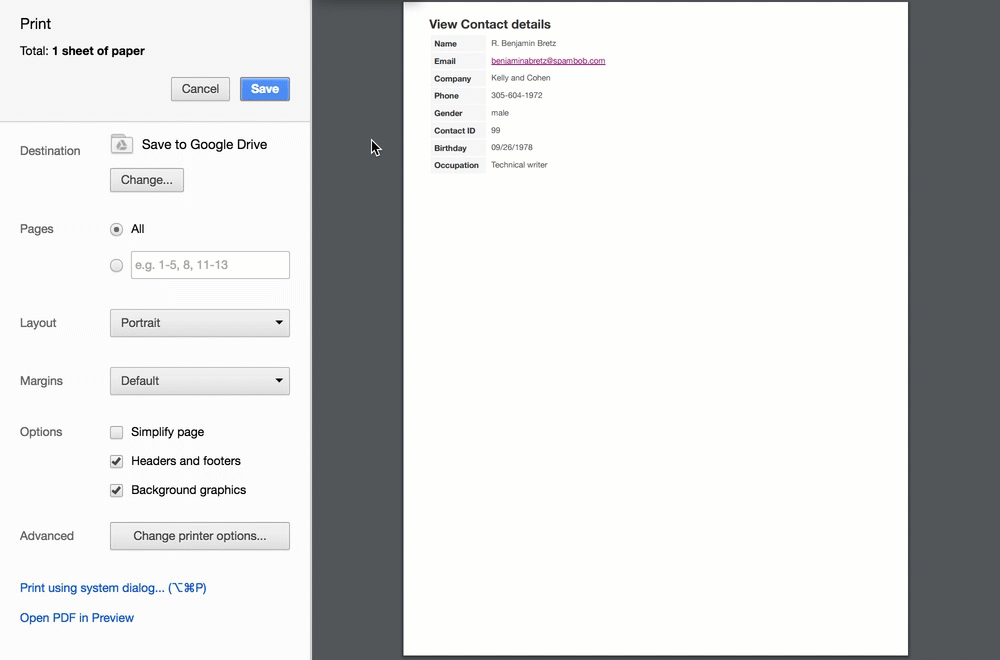The height and width of the screenshot is (660, 1000).
Task: Disable the Headers and footers checkbox
Action: point(116,461)
